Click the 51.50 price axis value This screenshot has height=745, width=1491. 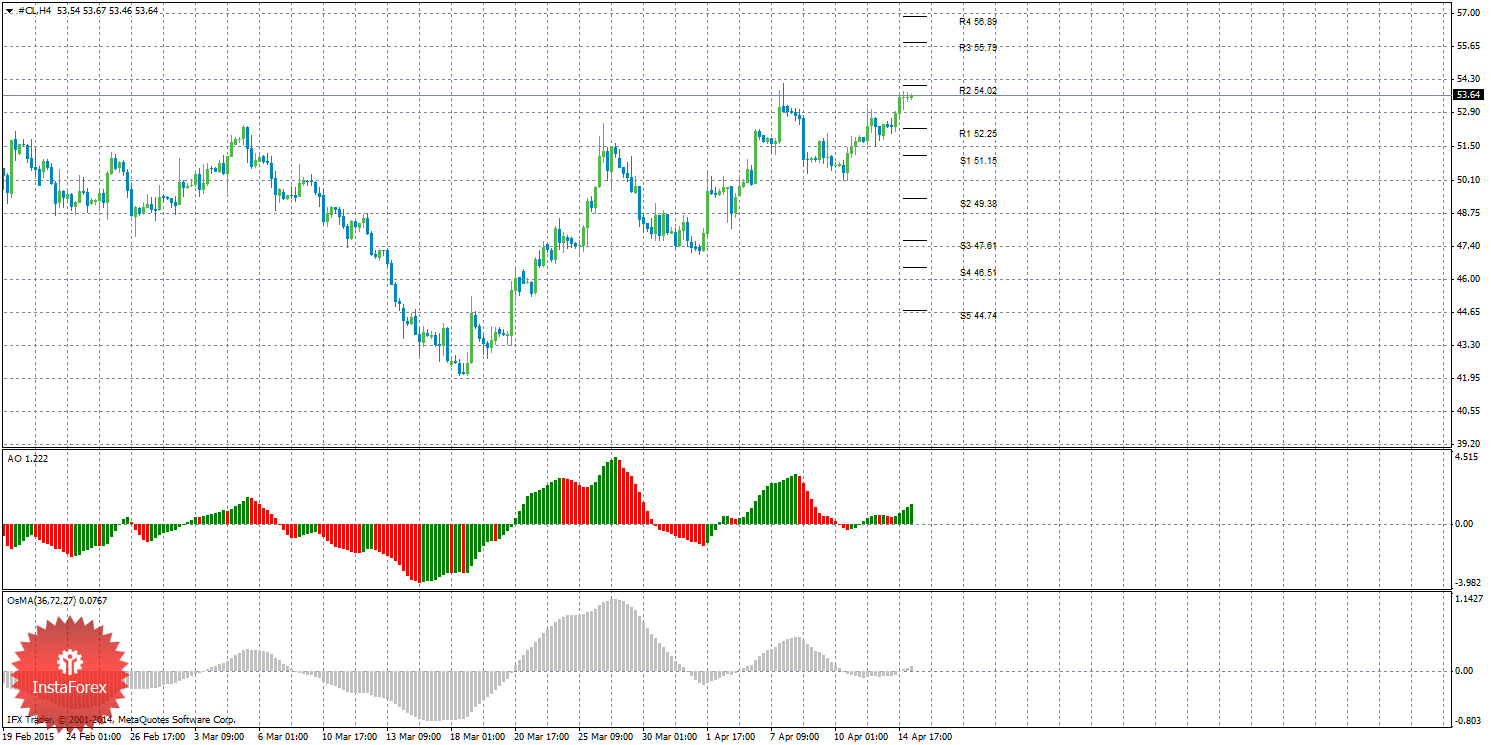(1468, 146)
